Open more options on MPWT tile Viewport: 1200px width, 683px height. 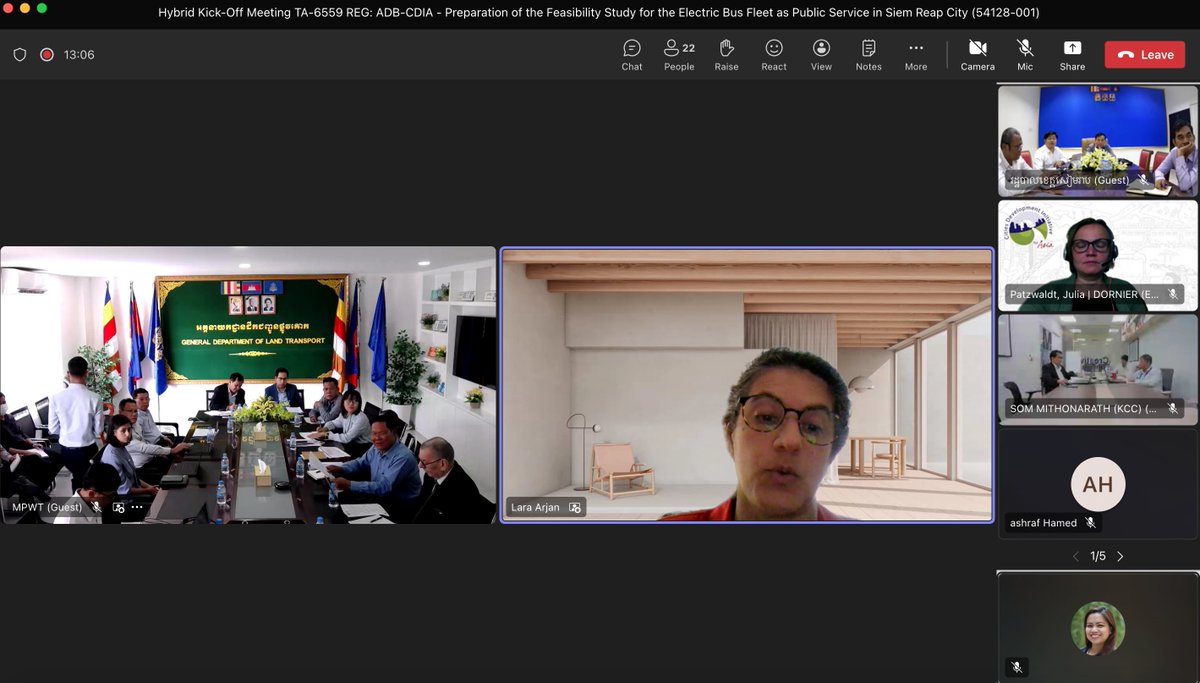pos(137,507)
